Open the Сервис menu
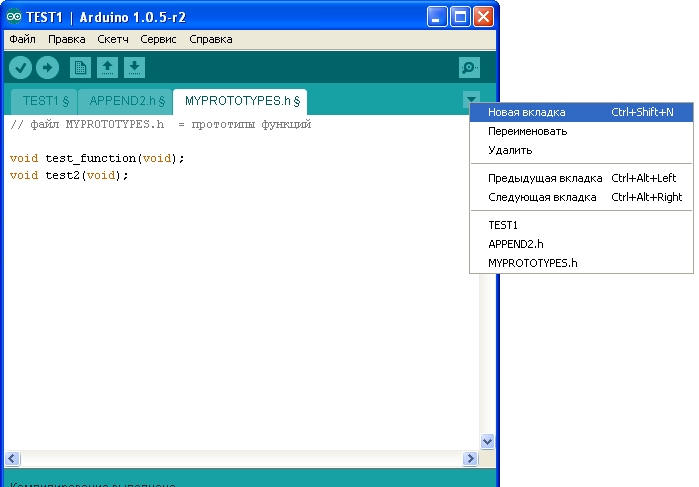699x487 pixels. tap(158, 39)
